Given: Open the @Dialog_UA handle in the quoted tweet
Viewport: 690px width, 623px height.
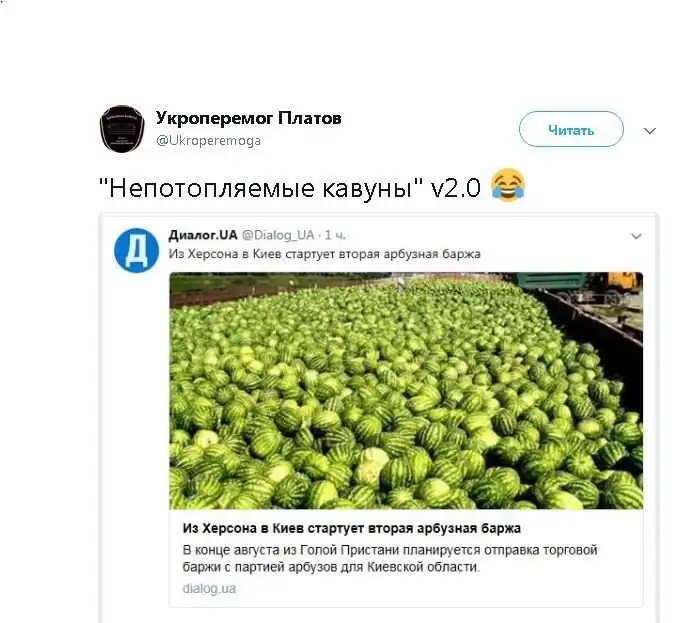Looking at the screenshot, I should point(278,235).
